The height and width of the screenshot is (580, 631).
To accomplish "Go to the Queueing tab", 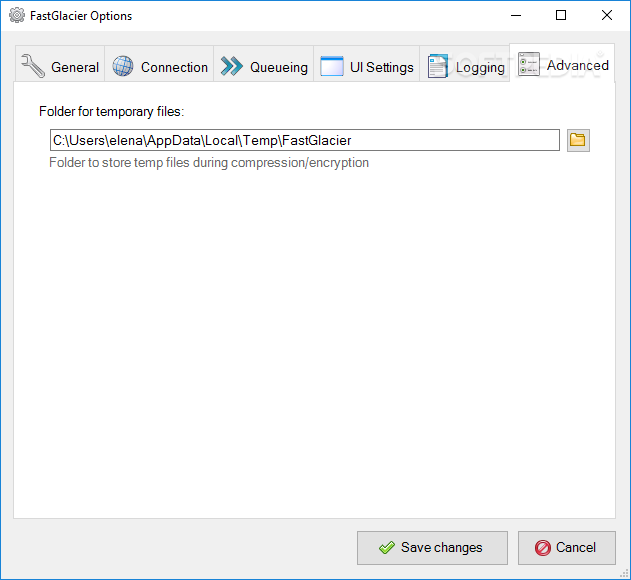I will point(264,65).
